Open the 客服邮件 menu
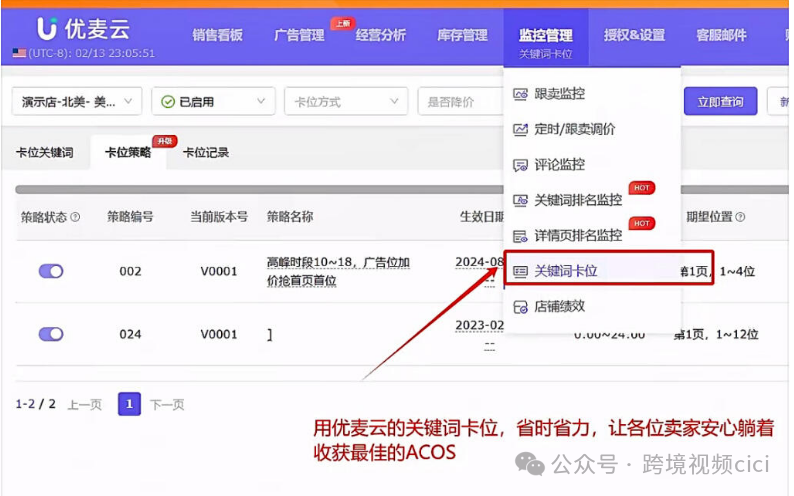Viewport: 794px width, 496px height. click(722, 35)
